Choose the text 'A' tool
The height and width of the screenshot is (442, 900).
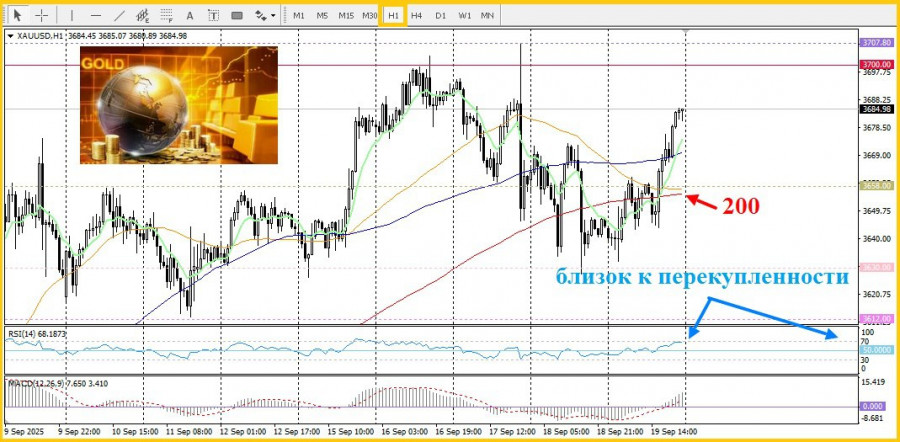pyautogui.click(x=190, y=15)
